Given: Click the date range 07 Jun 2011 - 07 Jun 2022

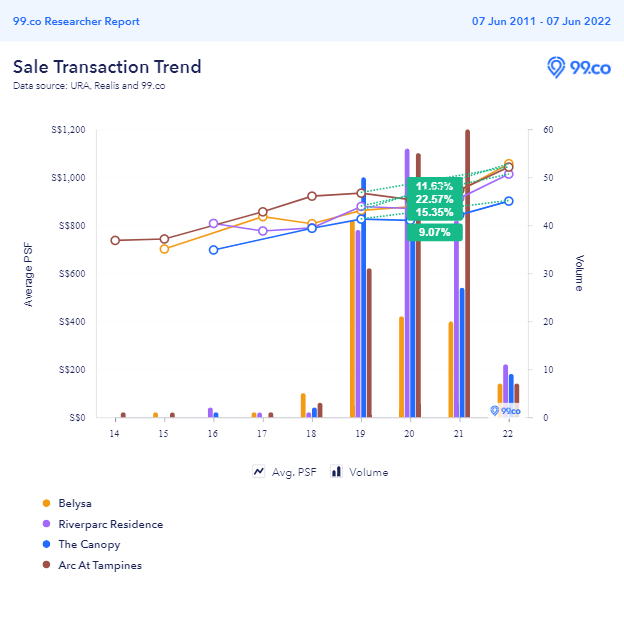Looking at the screenshot, I should pyautogui.click(x=541, y=21).
